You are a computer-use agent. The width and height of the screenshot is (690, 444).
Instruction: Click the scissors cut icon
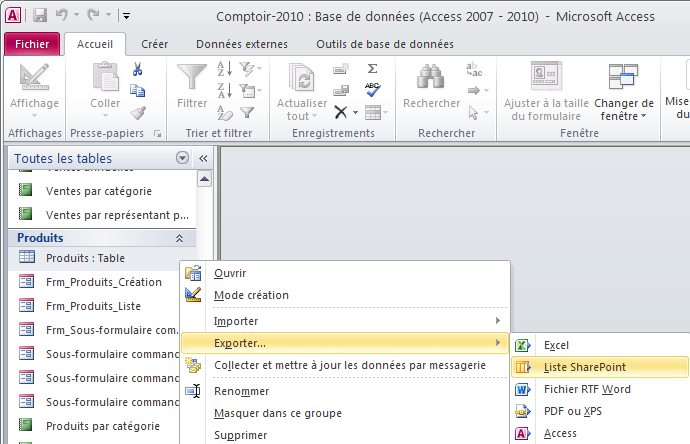click(x=138, y=69)
